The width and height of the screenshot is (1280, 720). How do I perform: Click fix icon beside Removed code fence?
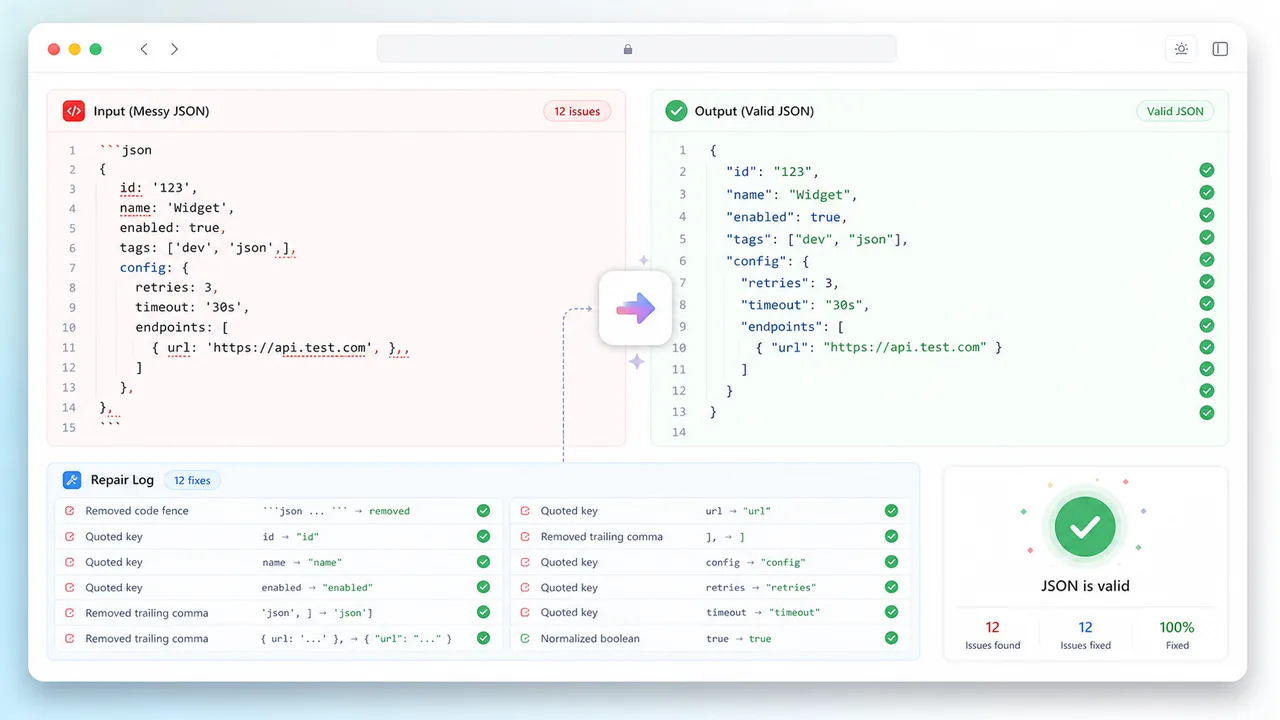tap(69, 511)
